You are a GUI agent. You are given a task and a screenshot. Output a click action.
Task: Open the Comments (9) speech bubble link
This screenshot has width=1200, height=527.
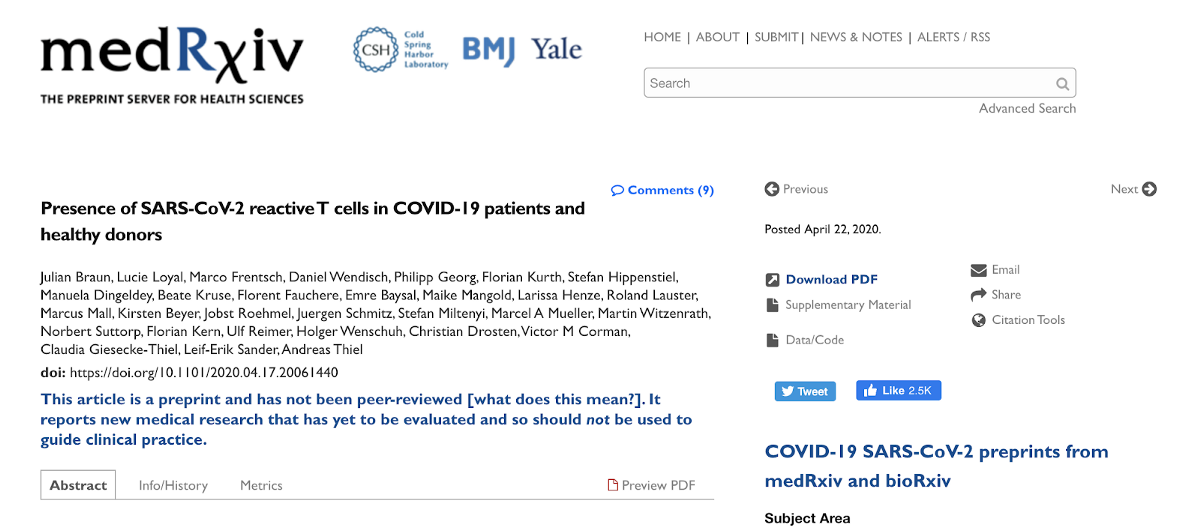tap(617, 190)
